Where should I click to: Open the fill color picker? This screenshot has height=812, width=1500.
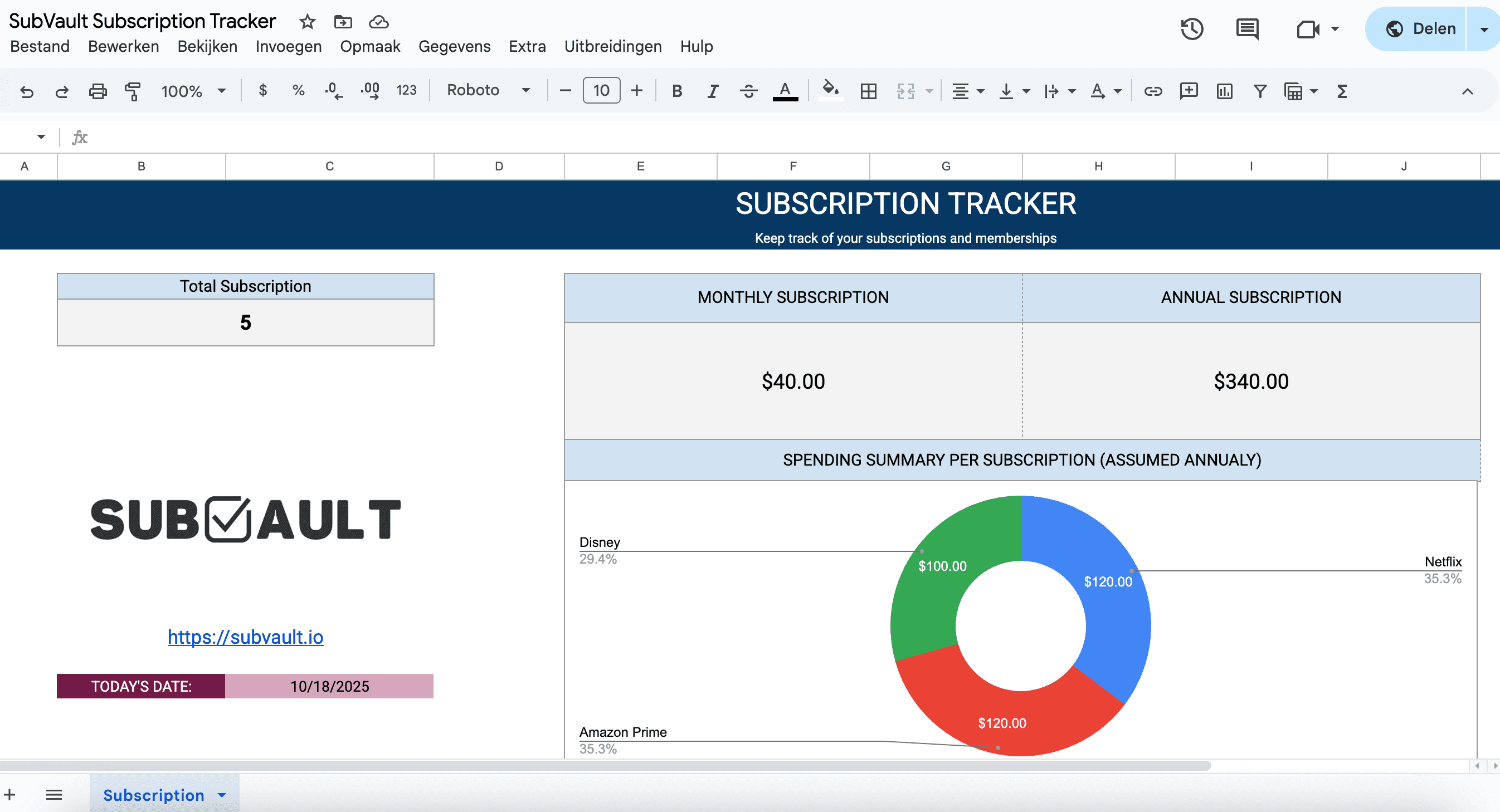(x=831, y=91)
